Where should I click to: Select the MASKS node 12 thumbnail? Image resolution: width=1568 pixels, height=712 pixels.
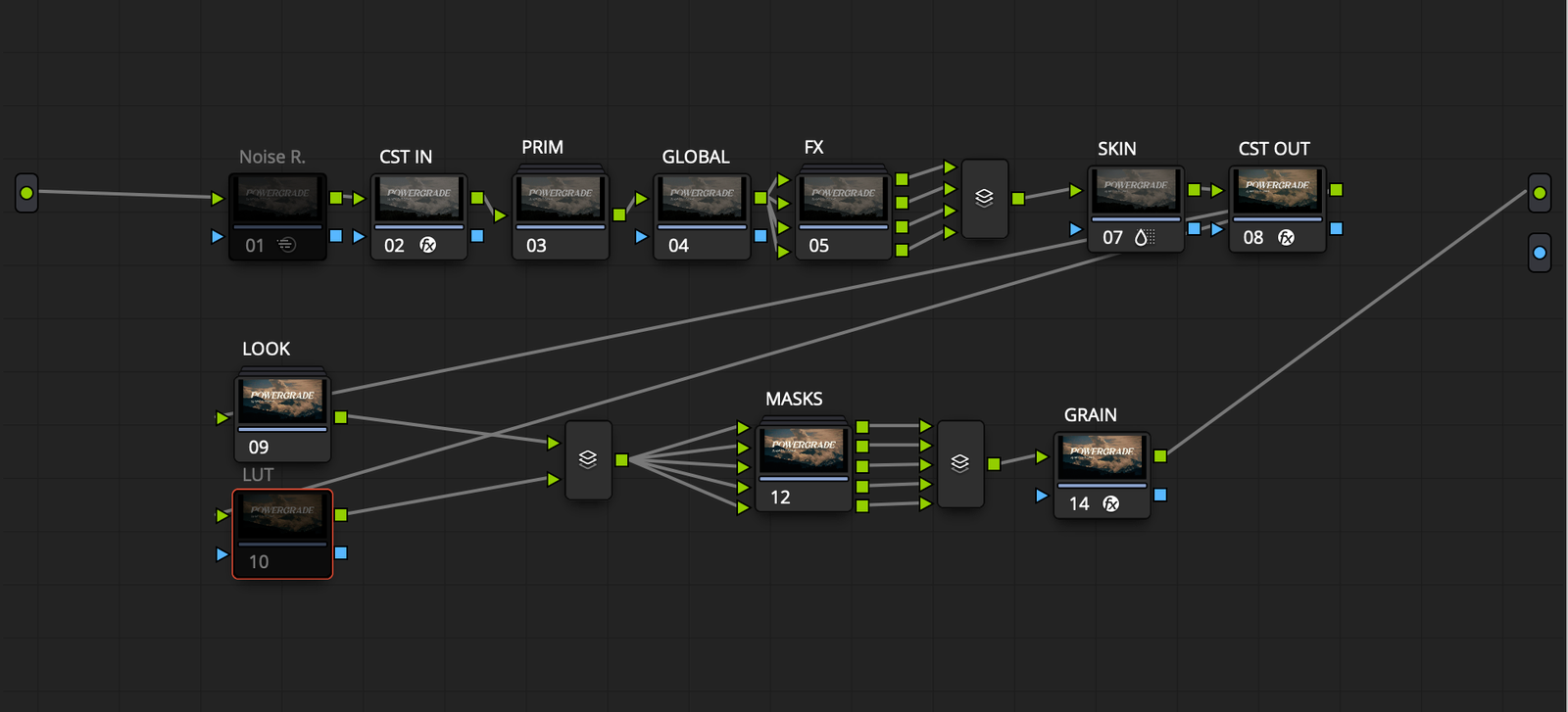(x=804, y=451)
